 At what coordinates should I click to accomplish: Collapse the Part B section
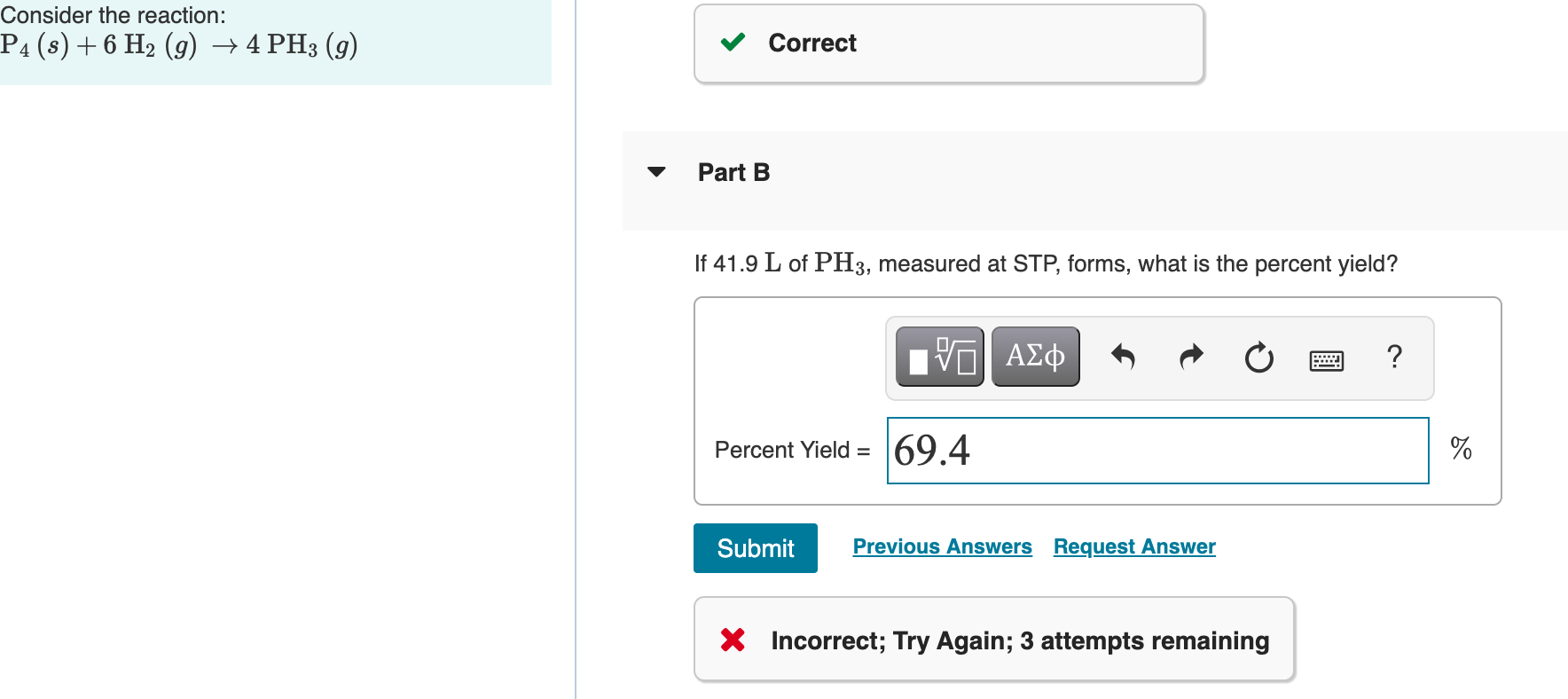(655, 172)
